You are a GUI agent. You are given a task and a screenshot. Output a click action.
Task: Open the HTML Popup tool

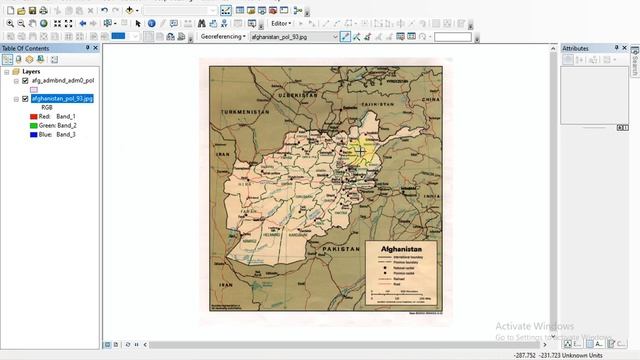(x=174, y=24)
